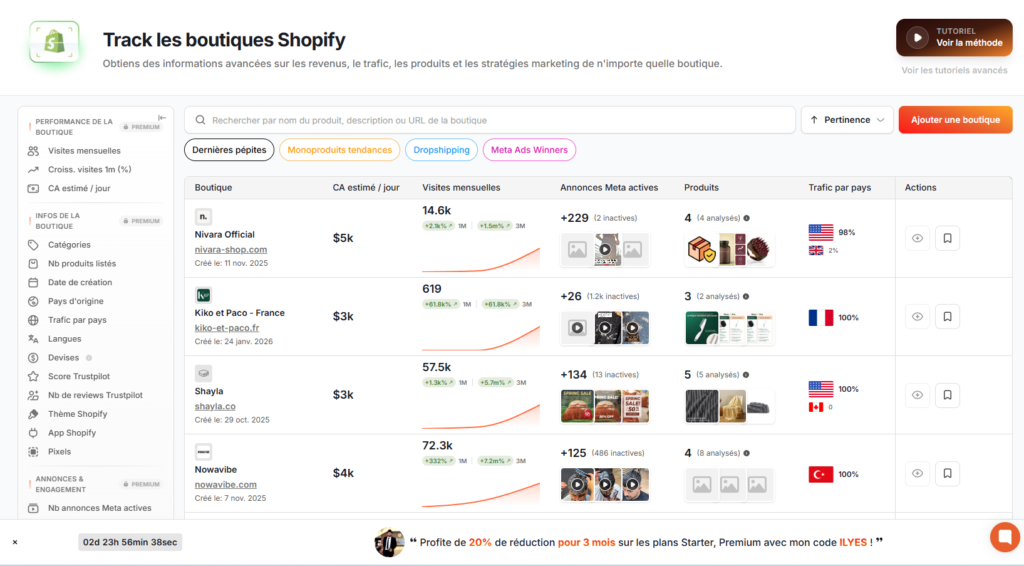Open the chat support bubble

pyautogui.click(x=1004, y=537)
